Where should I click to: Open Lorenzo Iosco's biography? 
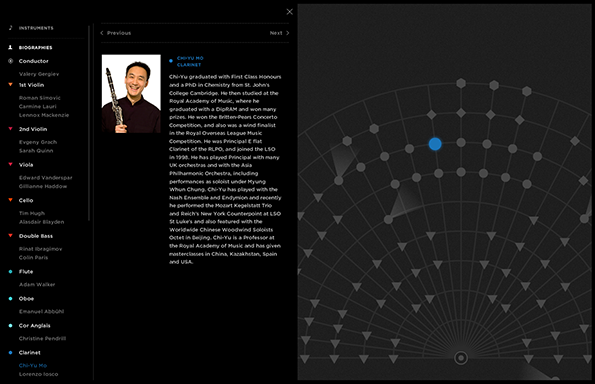tap(39, 374)
